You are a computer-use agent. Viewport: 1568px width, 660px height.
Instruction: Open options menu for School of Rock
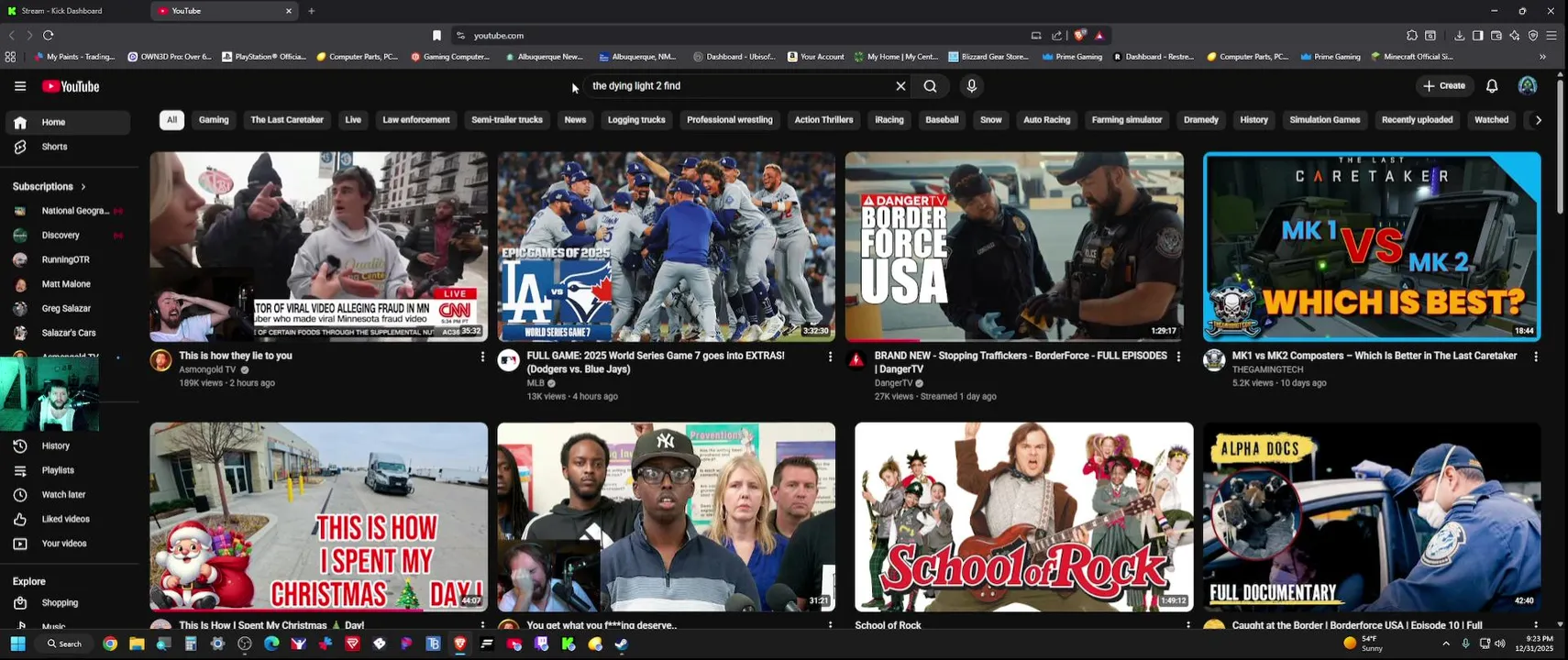(x=1188, y=625)
